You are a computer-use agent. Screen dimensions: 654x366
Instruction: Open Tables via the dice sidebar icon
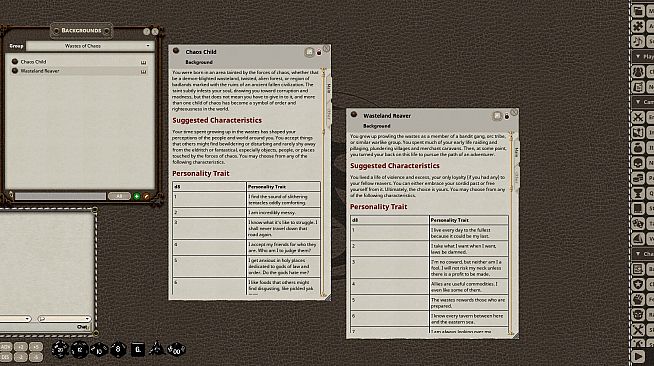638,223
